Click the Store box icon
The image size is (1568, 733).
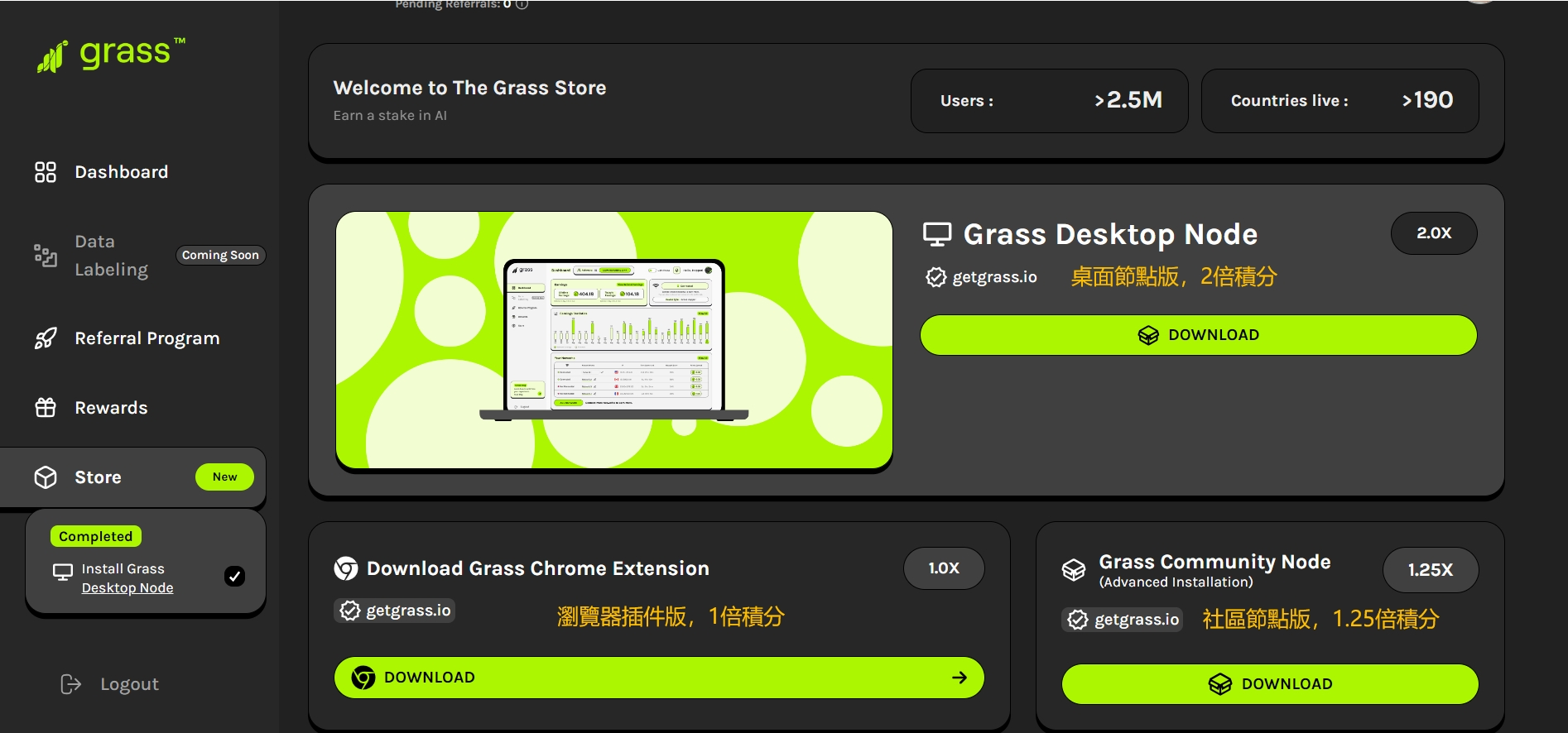coord(46,477)
